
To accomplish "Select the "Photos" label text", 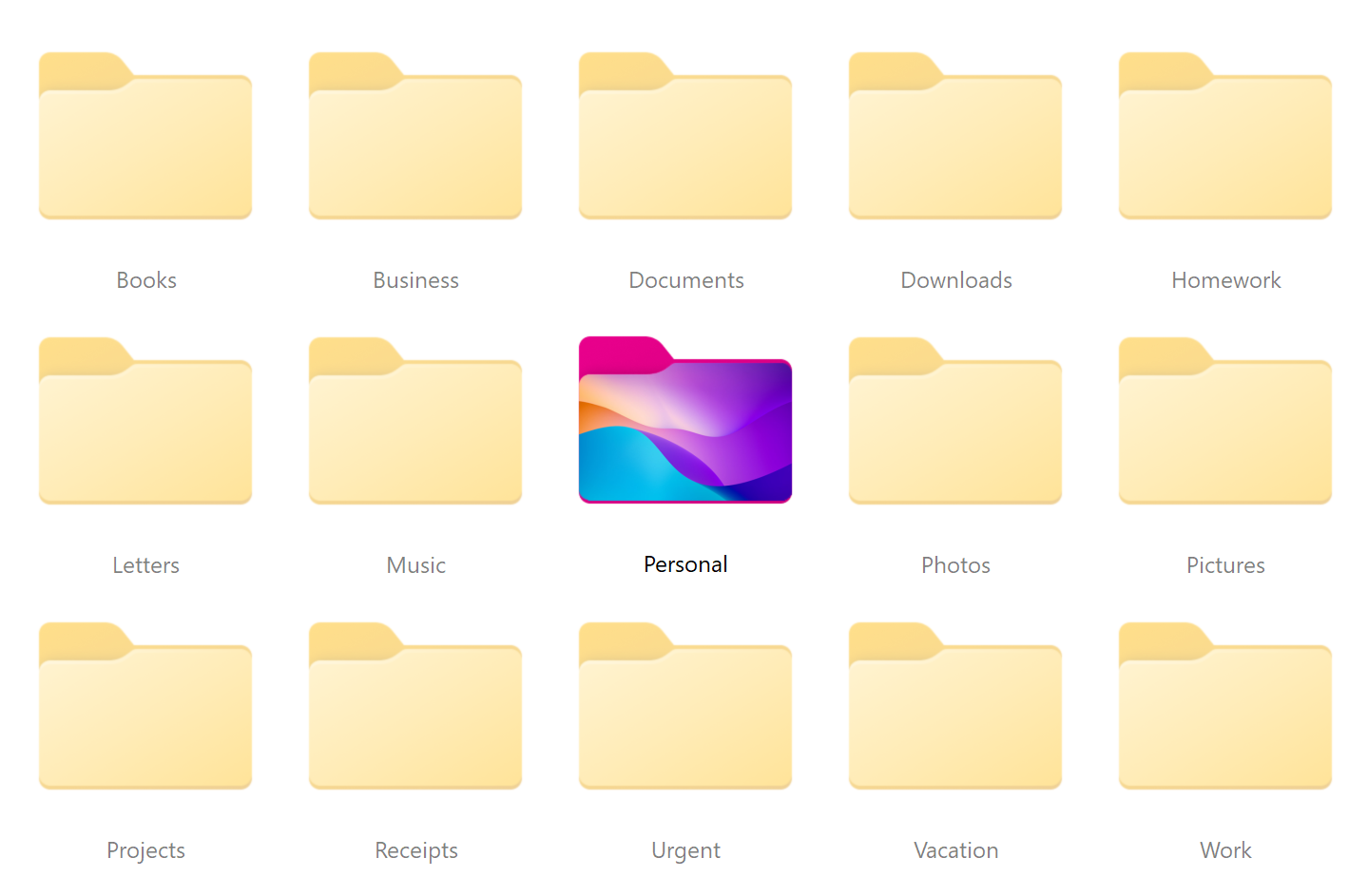I will (955, 565).
